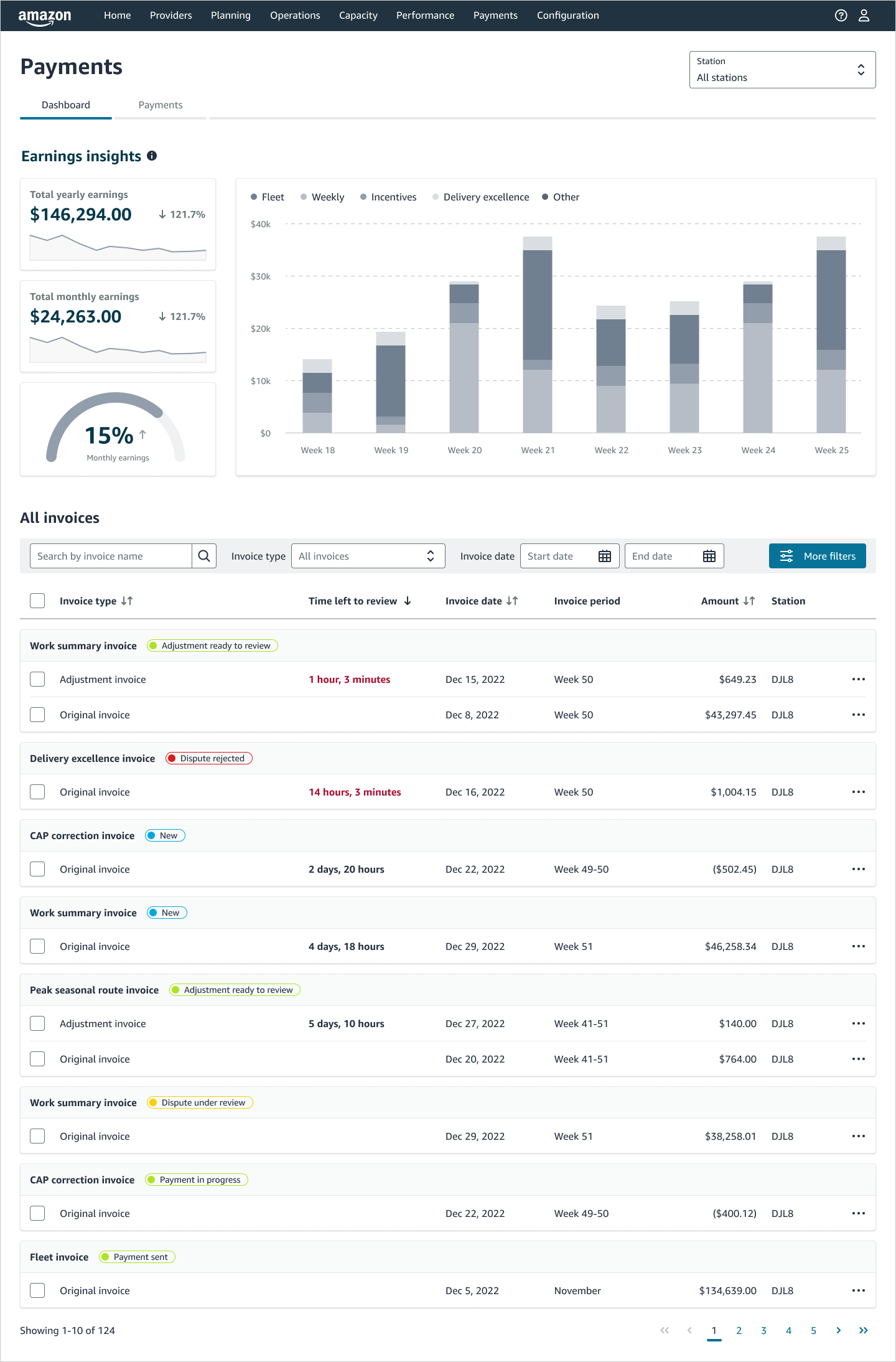Open the Invoice type dropdown
Screen dimensions: 896x1362
tap(368, 556)
